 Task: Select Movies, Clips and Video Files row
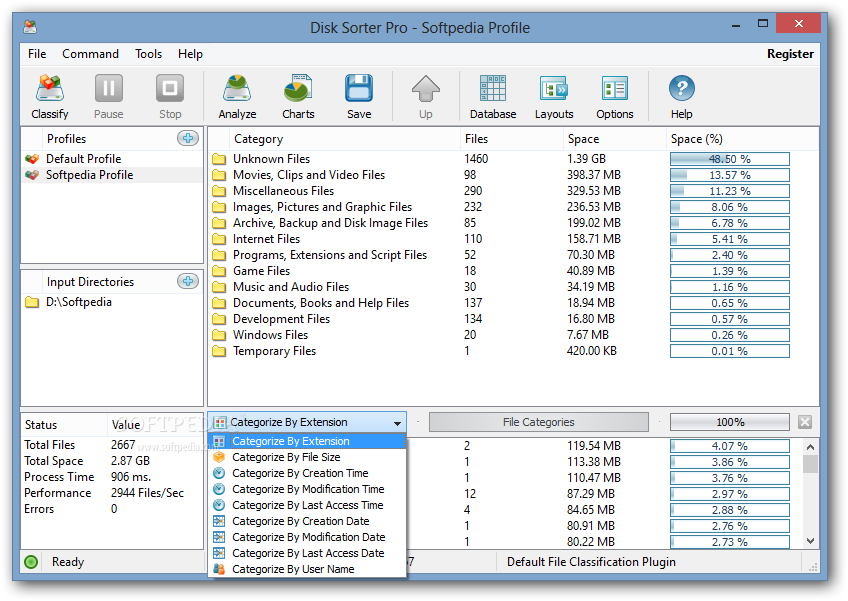(x=513, y=175)
